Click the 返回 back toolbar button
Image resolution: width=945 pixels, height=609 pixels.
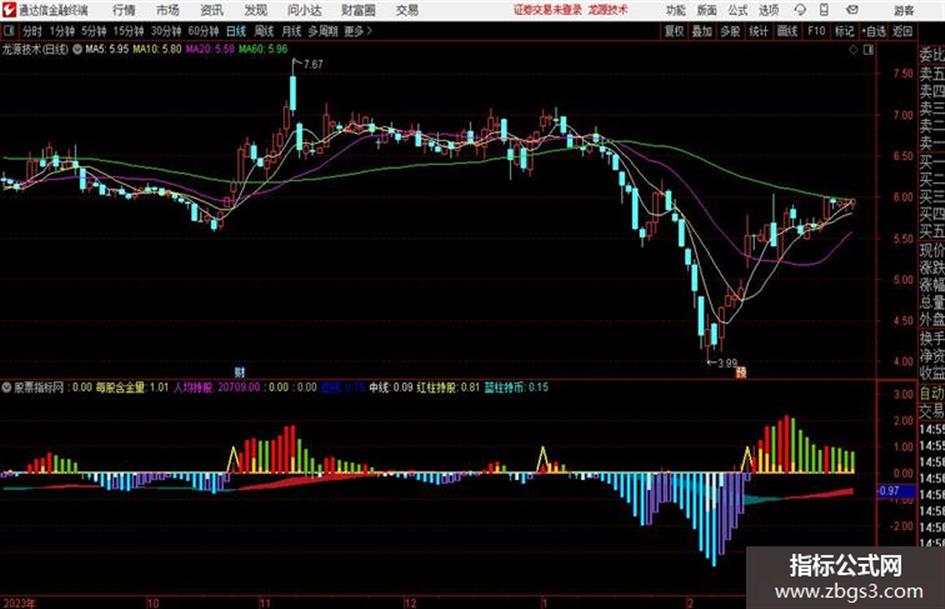point(902,31)
